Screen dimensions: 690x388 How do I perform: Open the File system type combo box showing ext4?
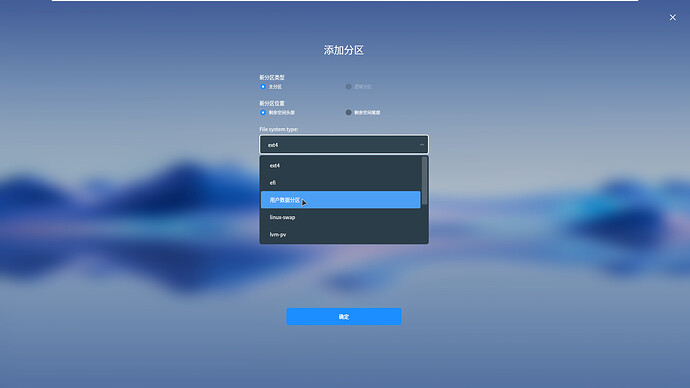[x=344, y=144]
